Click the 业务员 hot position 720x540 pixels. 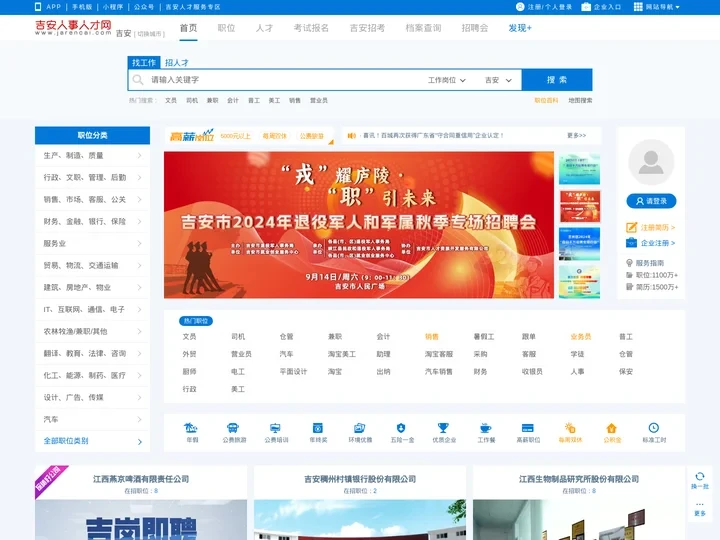pyautogui.click(x=581, y=337)
